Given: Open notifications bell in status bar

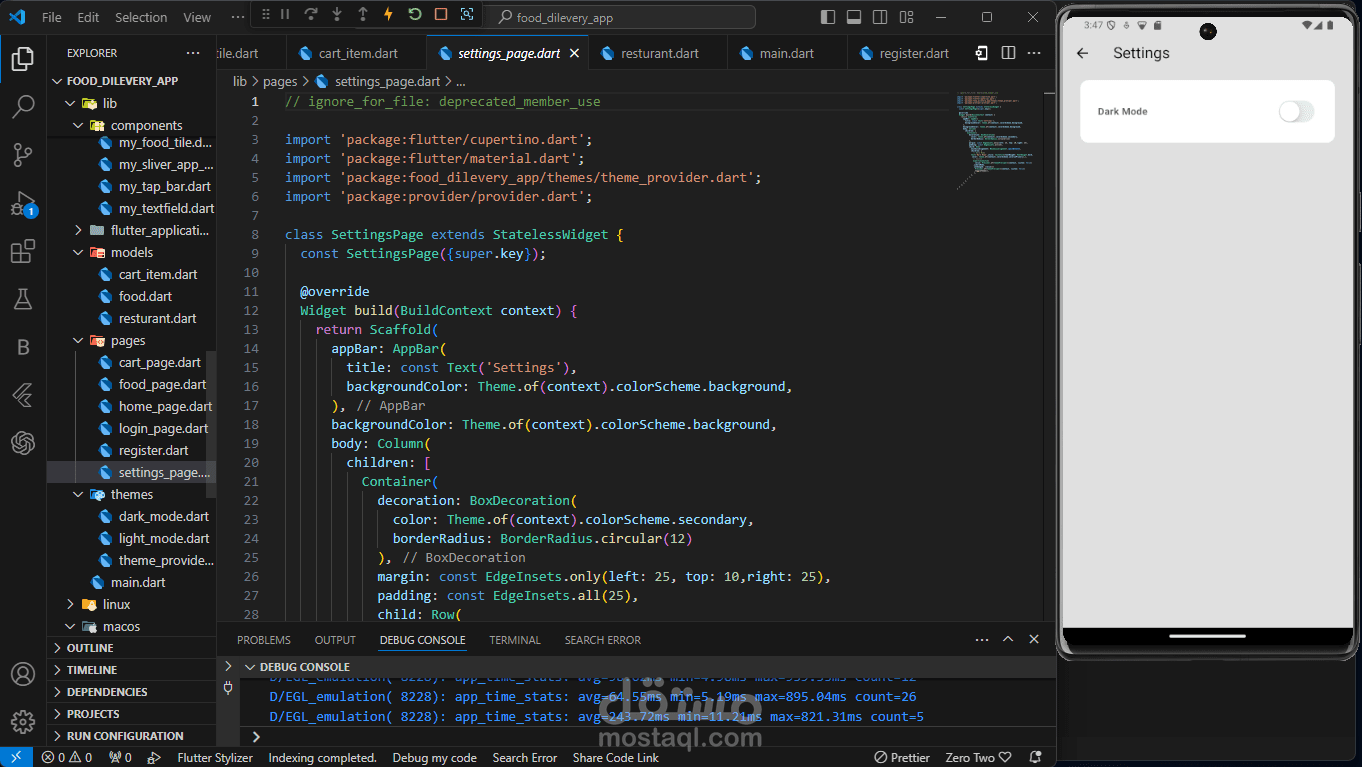Looking at the screenshot, I should [1036, 757].
